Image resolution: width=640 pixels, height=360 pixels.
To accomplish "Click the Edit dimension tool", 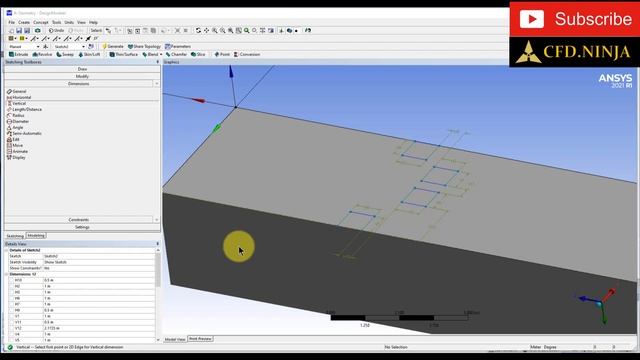I will point(13,139).
